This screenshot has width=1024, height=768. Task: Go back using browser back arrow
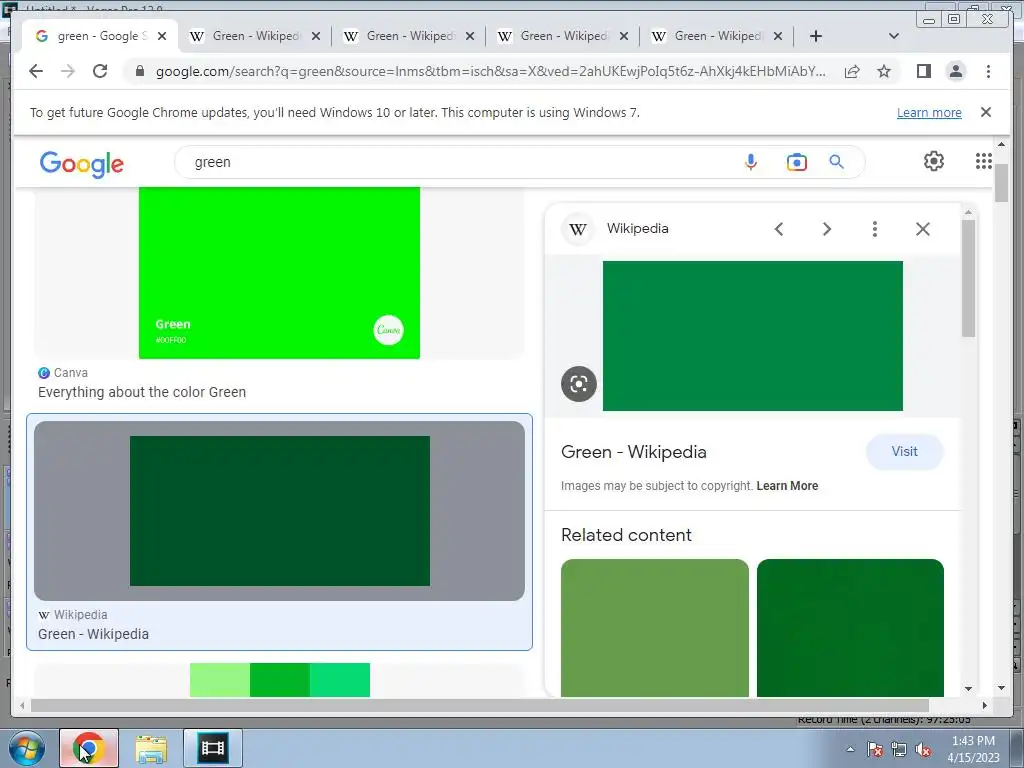36,71
